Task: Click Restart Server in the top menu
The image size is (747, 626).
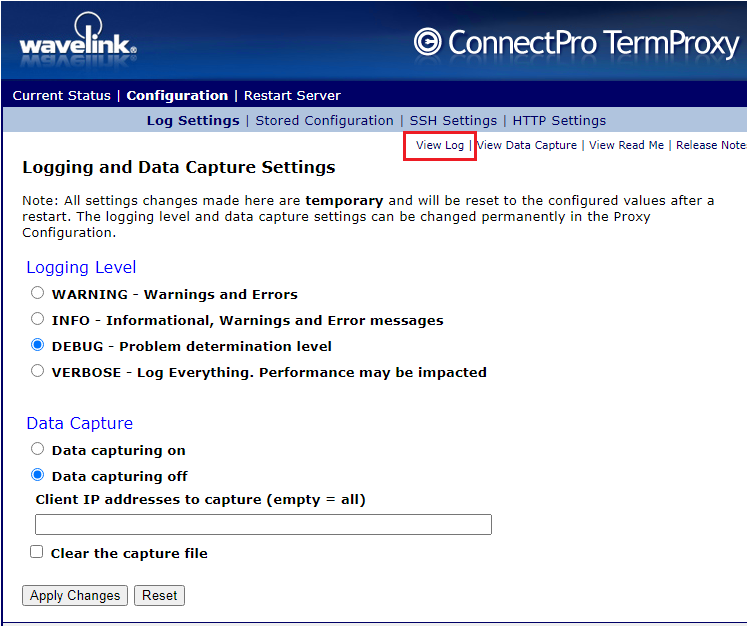Action: point(292,96)
